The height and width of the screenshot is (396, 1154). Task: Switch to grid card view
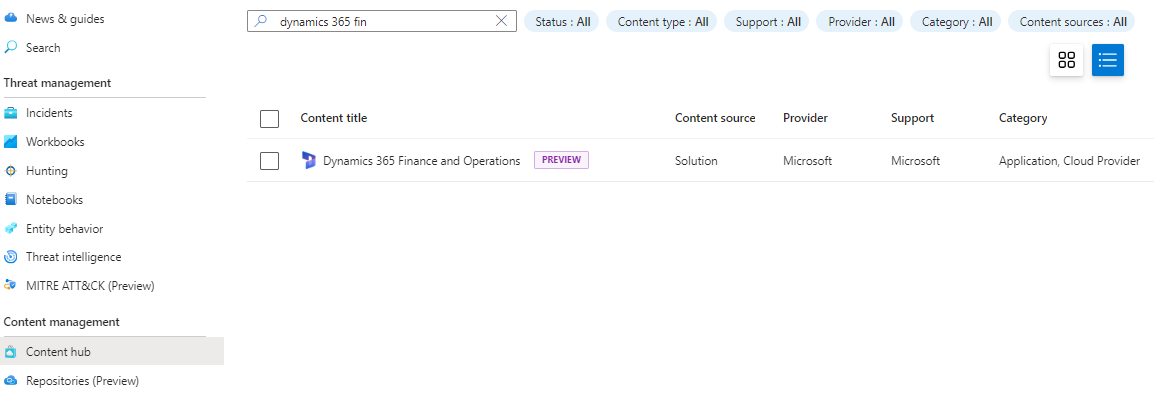click(1066, 60)
